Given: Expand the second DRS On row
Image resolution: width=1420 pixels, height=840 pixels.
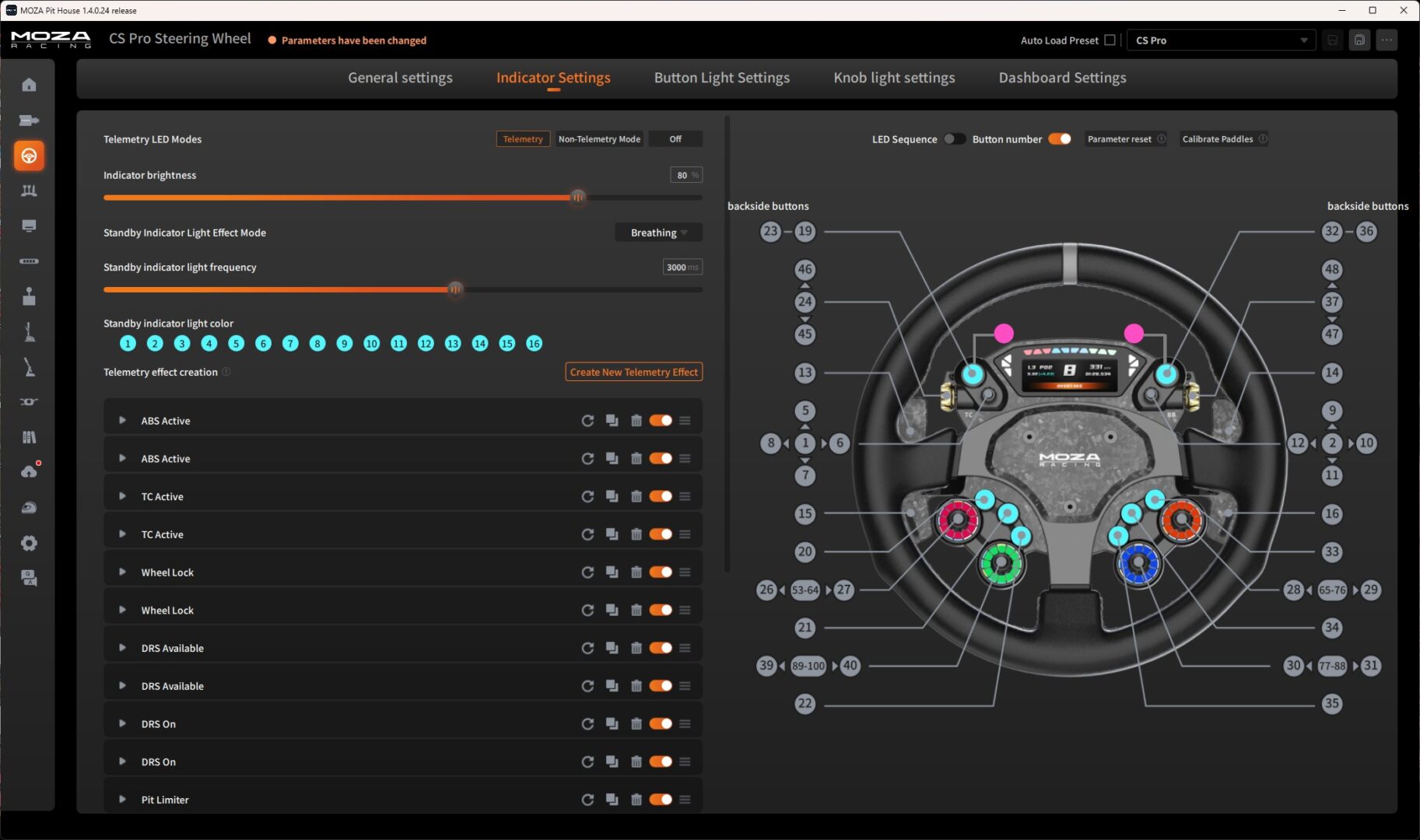Looking at the screenshot, I should coord(122,762).
